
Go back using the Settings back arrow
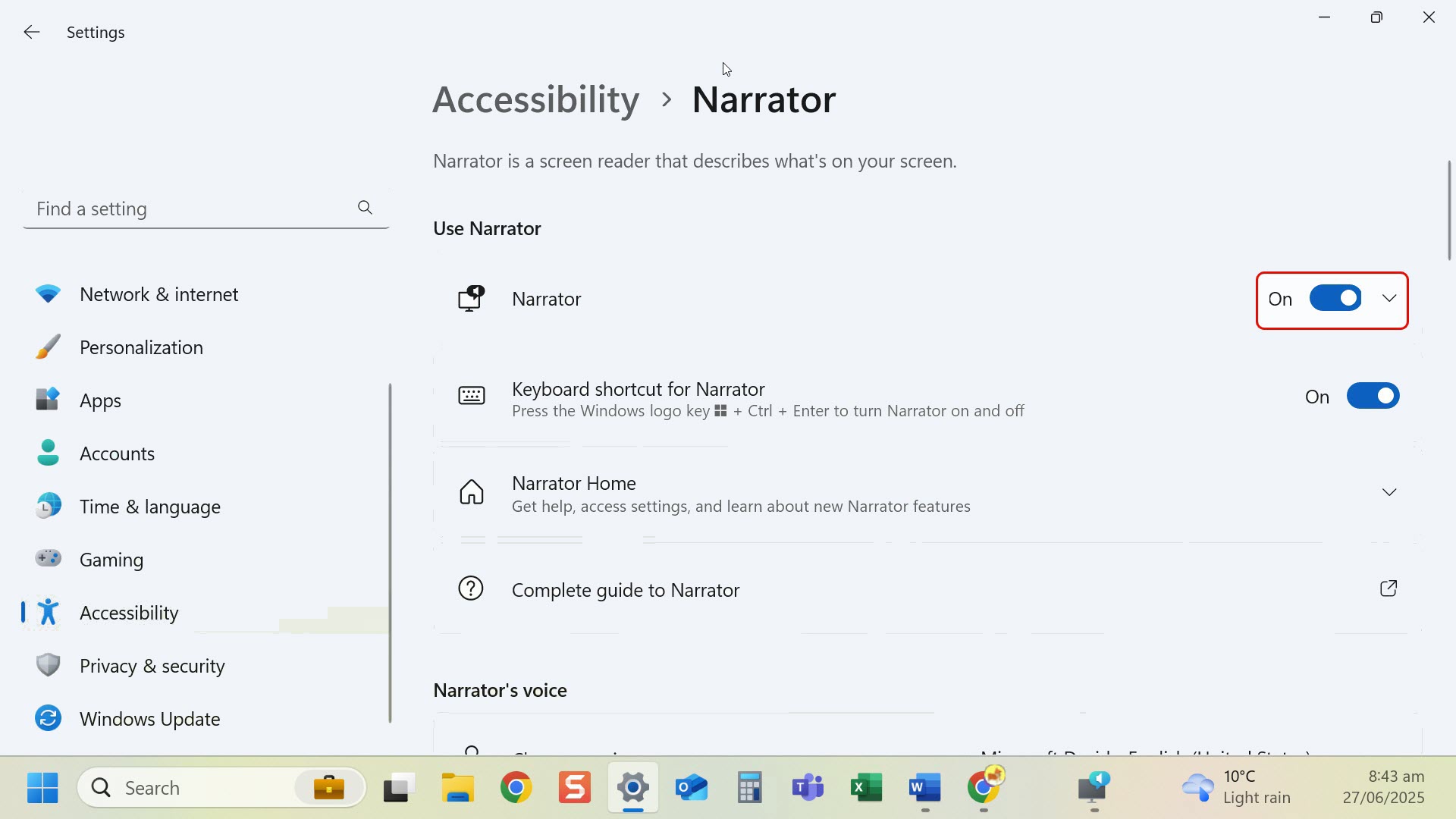[31, 32]
